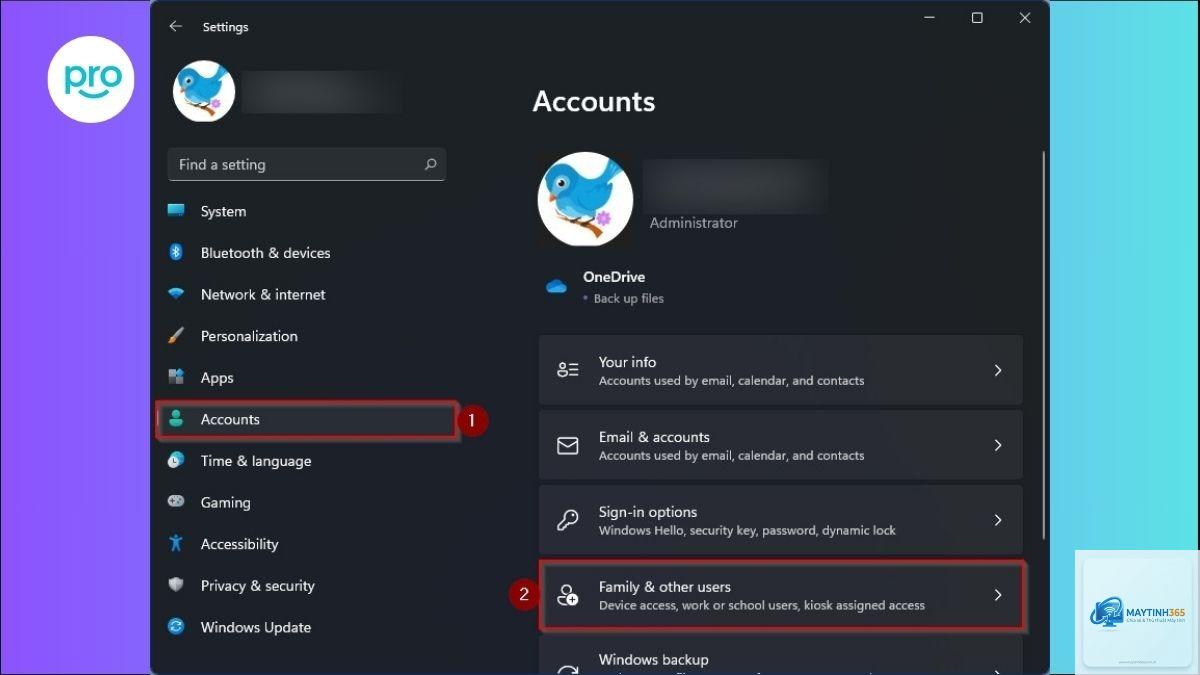Image resolution: width=1200 pixels, height=675 pixels.
Task: Click the Administrator label under the user name
Action: (693, 223)
